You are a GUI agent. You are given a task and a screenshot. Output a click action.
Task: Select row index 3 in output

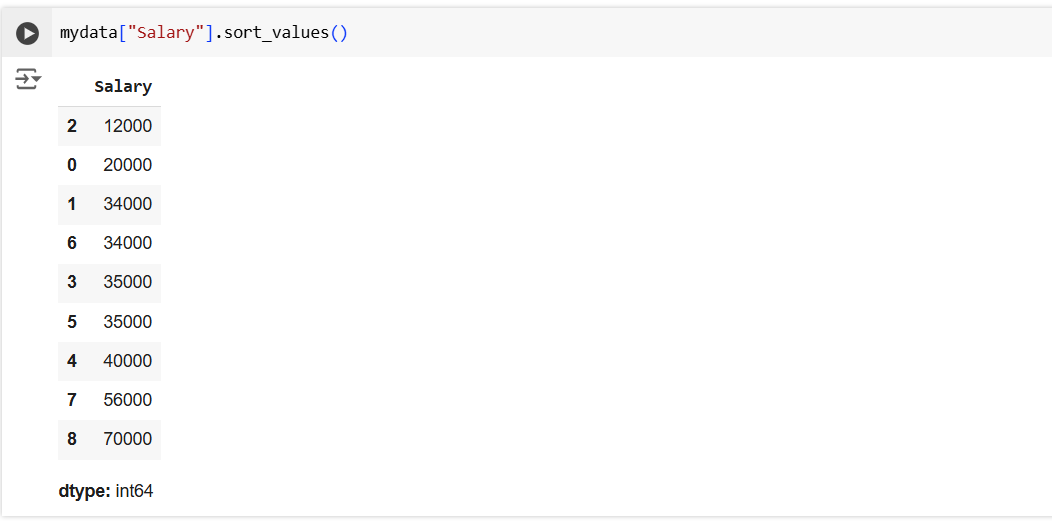click(x=72, y=282)
